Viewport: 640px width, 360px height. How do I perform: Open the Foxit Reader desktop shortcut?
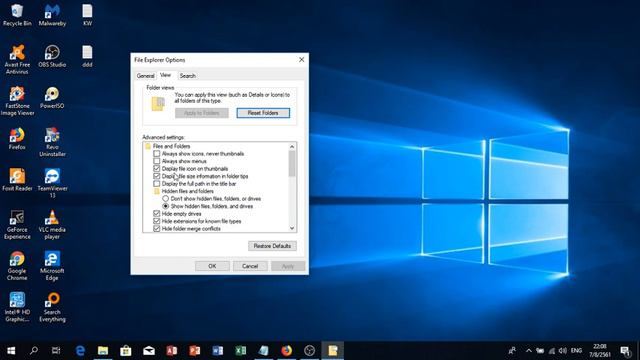coord(17,180)
